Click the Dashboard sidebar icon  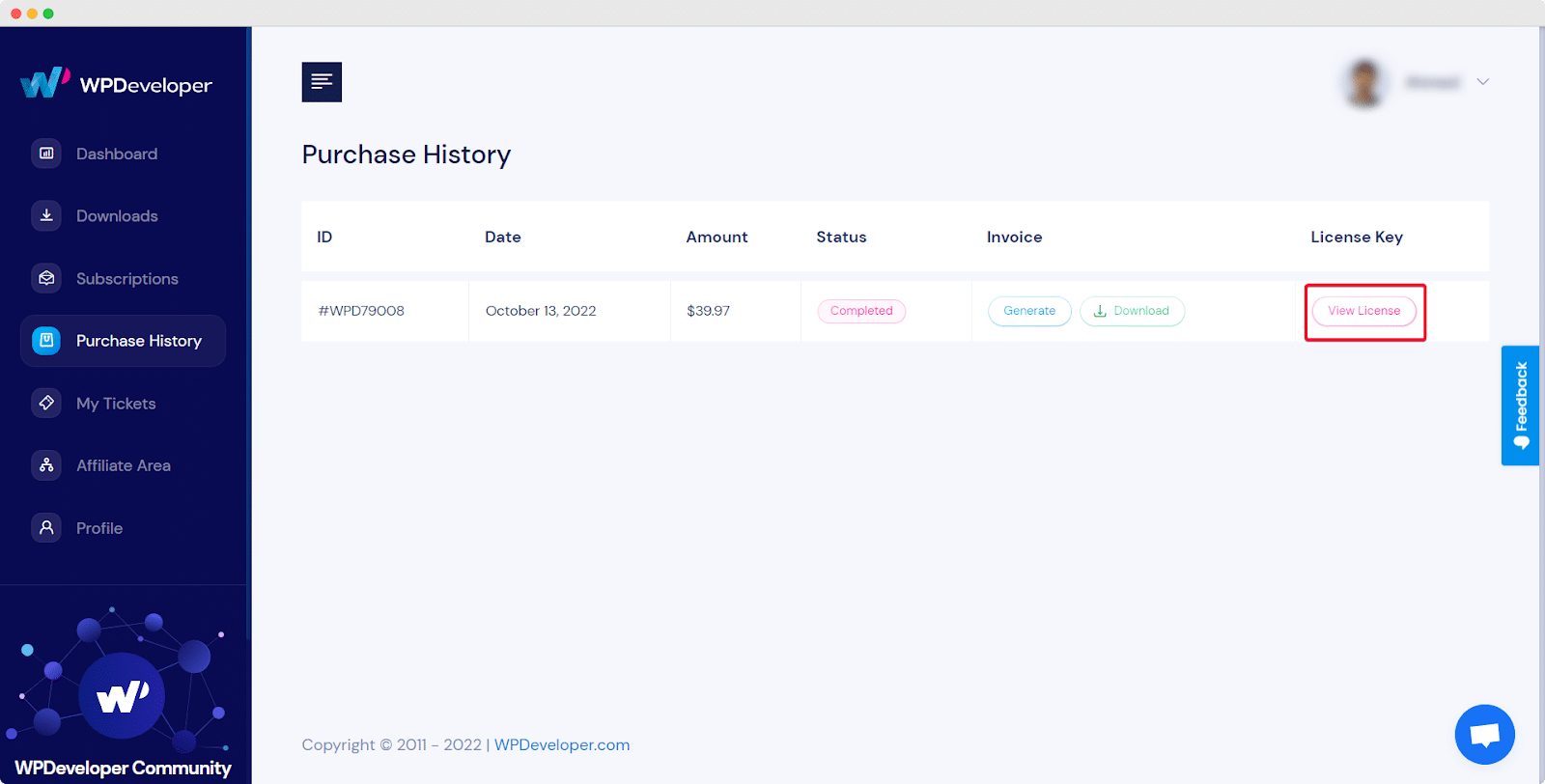[46, 154]
